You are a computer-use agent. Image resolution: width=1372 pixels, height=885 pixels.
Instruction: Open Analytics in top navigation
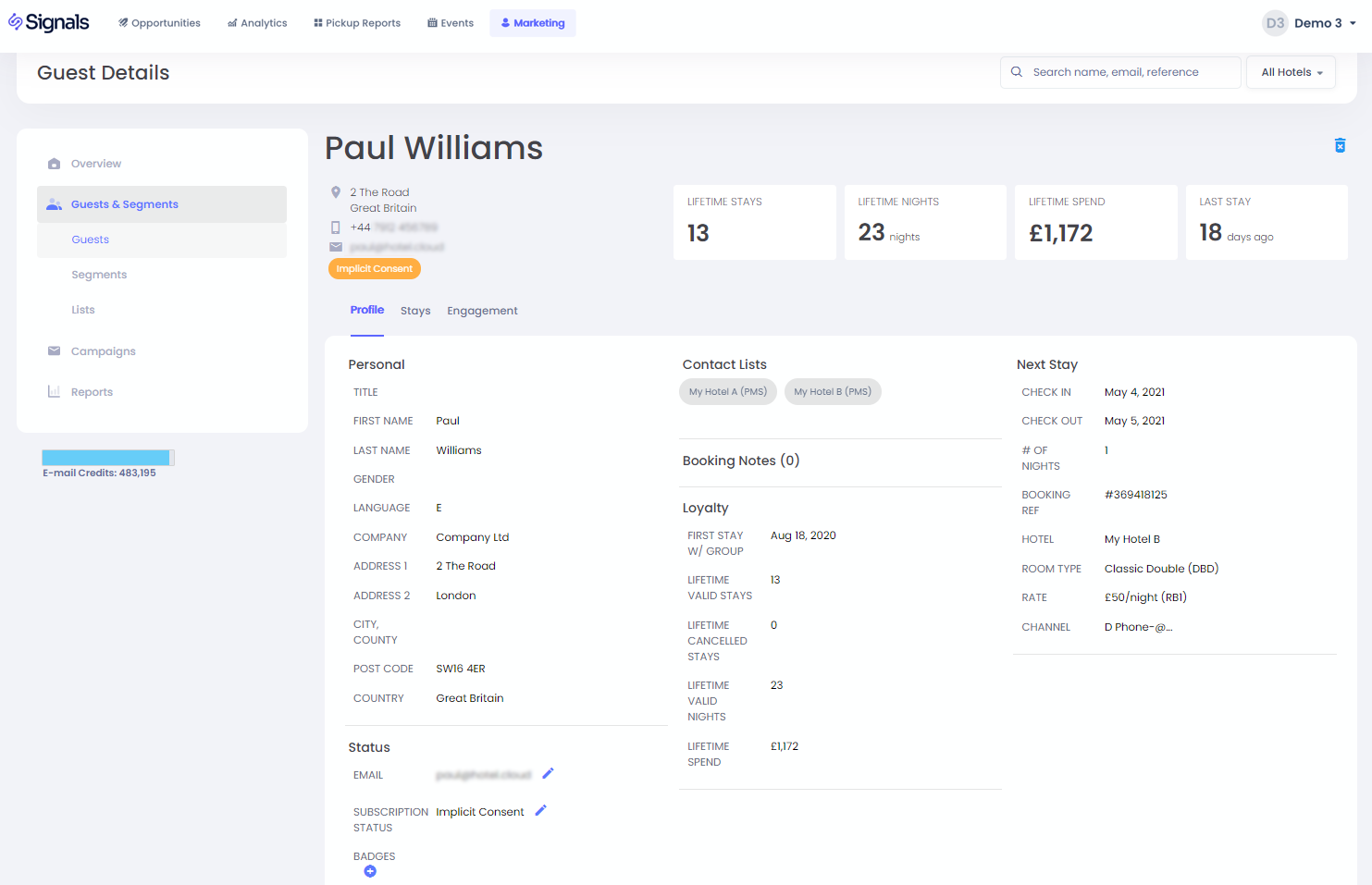(257, 23)
